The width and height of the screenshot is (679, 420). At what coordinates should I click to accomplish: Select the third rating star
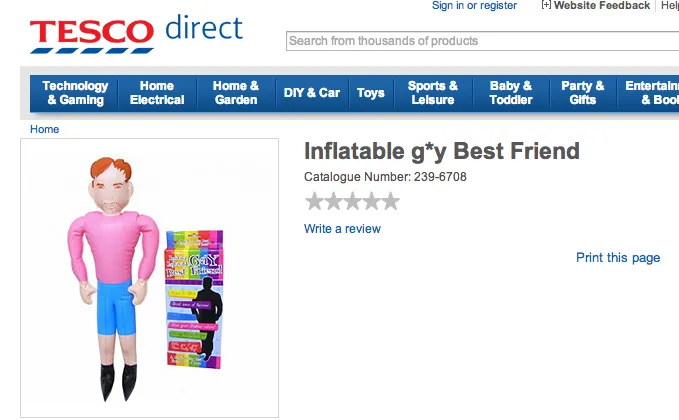[352, 202]
